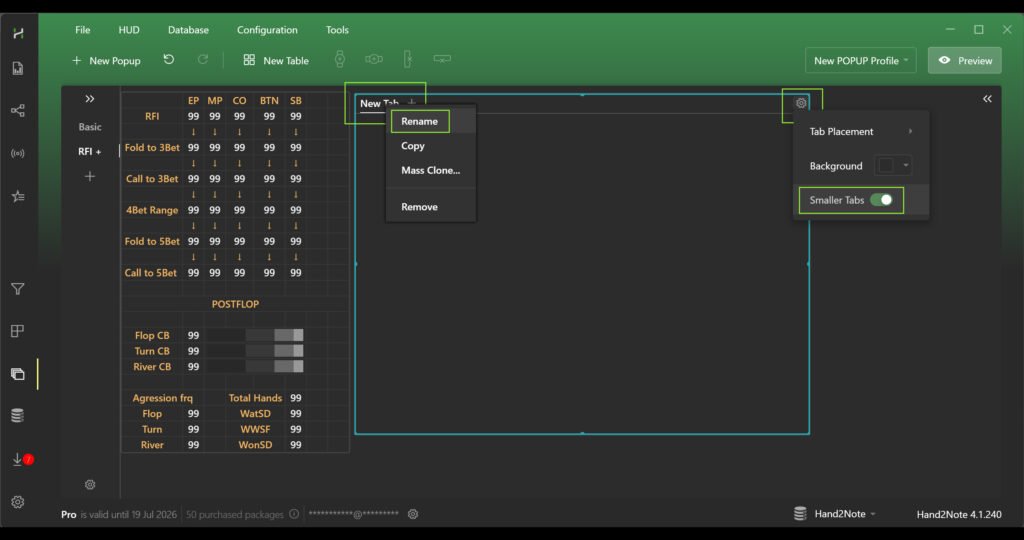Open the Configuration menu

click(267, 30)
